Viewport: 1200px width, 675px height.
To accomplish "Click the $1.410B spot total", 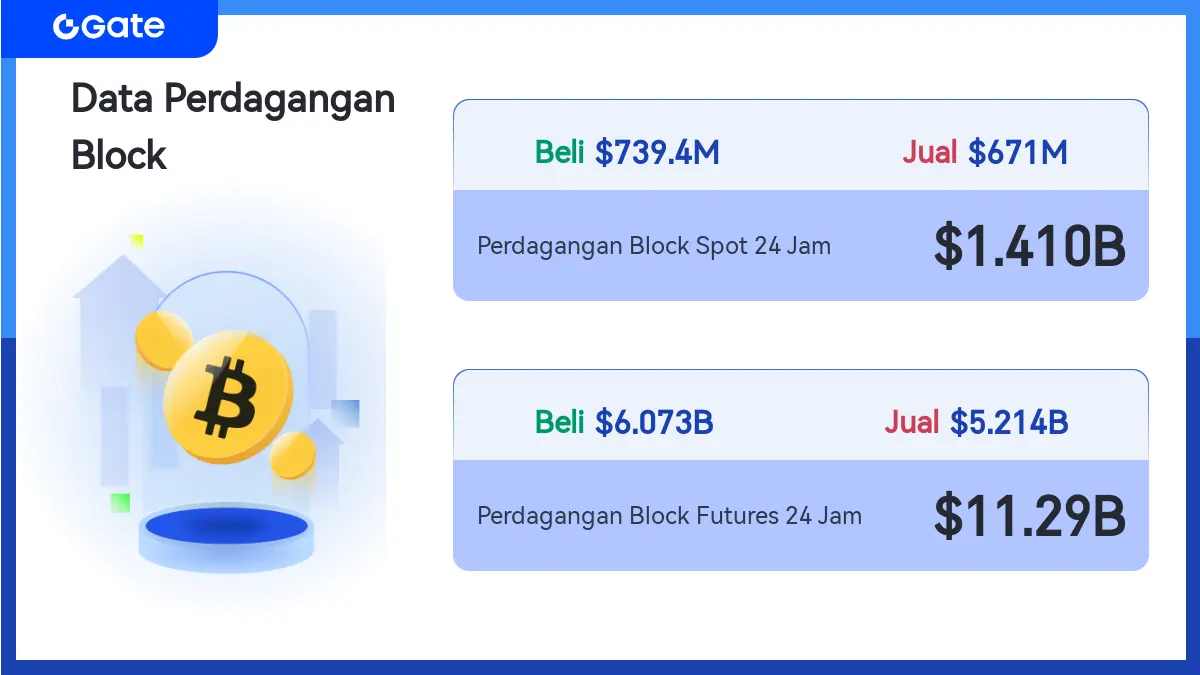I will (x=1030, y=246).
